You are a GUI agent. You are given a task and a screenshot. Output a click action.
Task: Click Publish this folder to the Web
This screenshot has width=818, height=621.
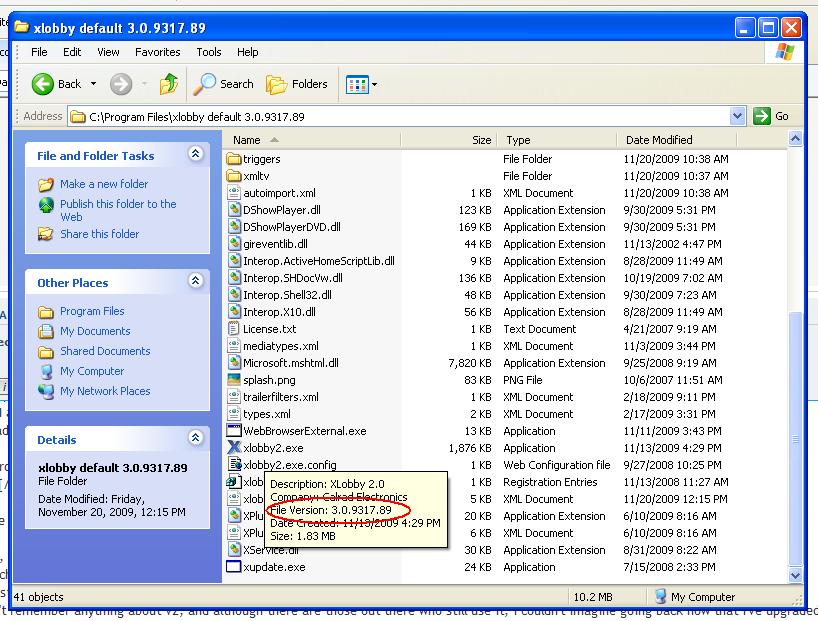pyautogui.click(x=118, y=210)
